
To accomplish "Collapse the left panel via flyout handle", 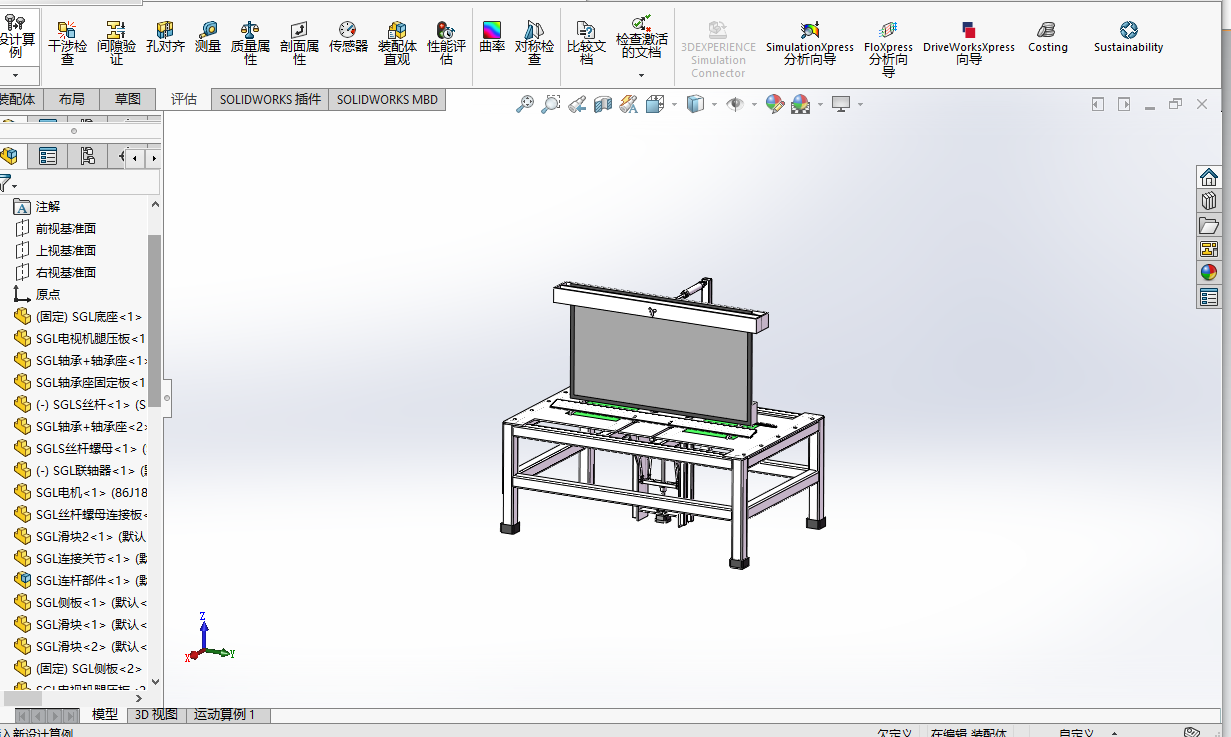I will tap(167, 398).
